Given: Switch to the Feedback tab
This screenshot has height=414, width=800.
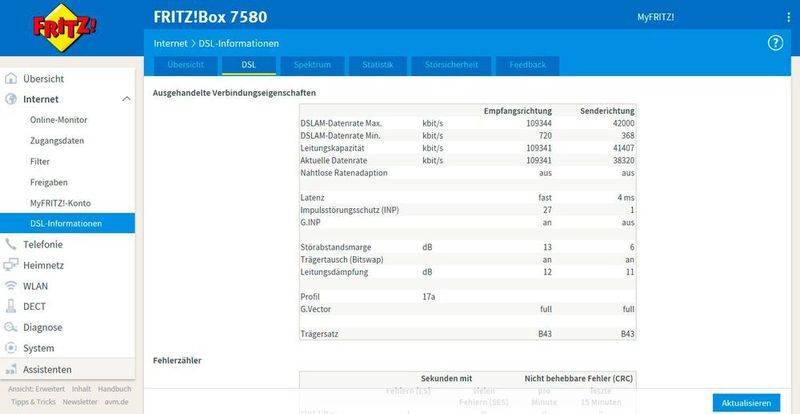Looking at the screenshot, I should 528,65.
